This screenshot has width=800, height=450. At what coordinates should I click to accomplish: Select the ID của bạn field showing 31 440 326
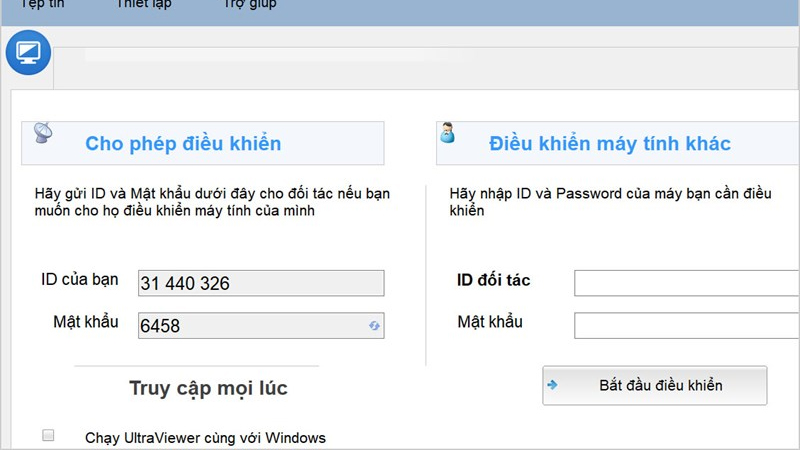[260, 283]
